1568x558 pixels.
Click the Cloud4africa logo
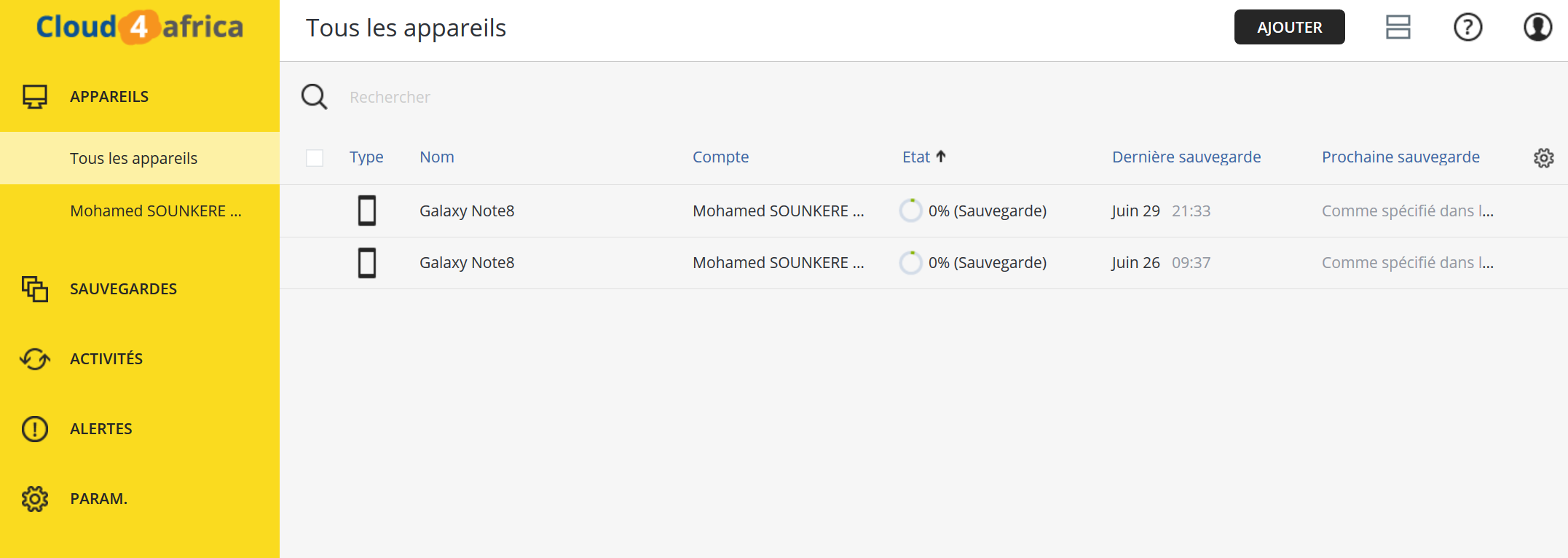pyautogui.click(x=140, y=28)
